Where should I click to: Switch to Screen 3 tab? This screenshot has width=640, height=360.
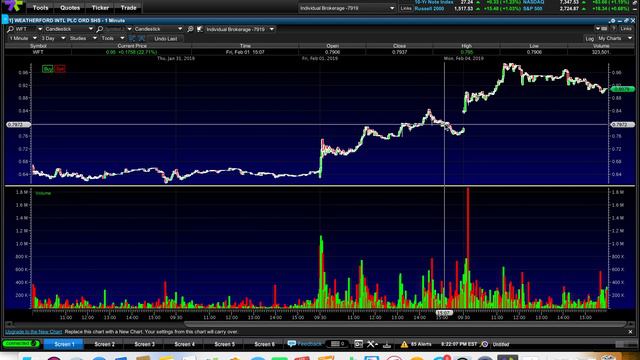tap(144, 344)
